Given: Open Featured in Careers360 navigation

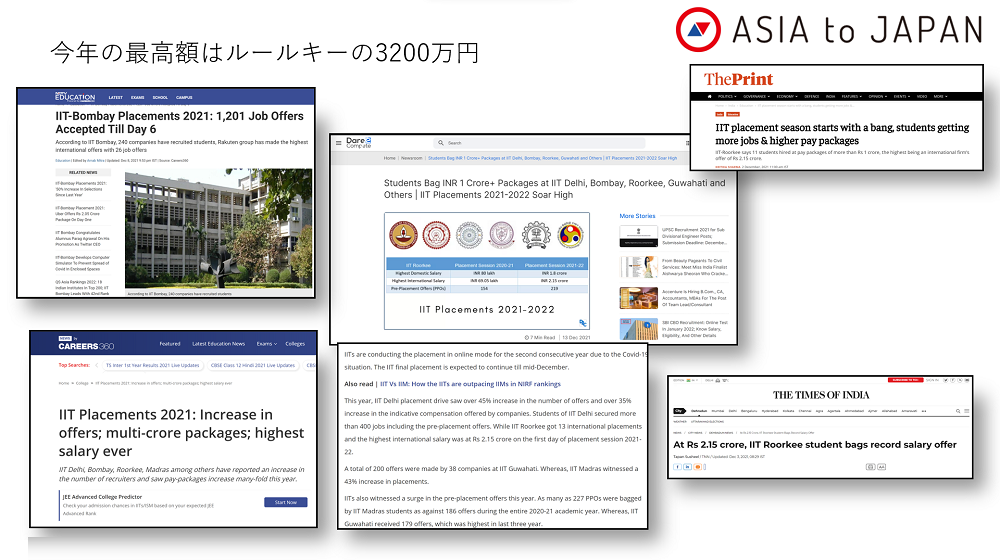Looking at the screenshot, I should pos(170,344).
